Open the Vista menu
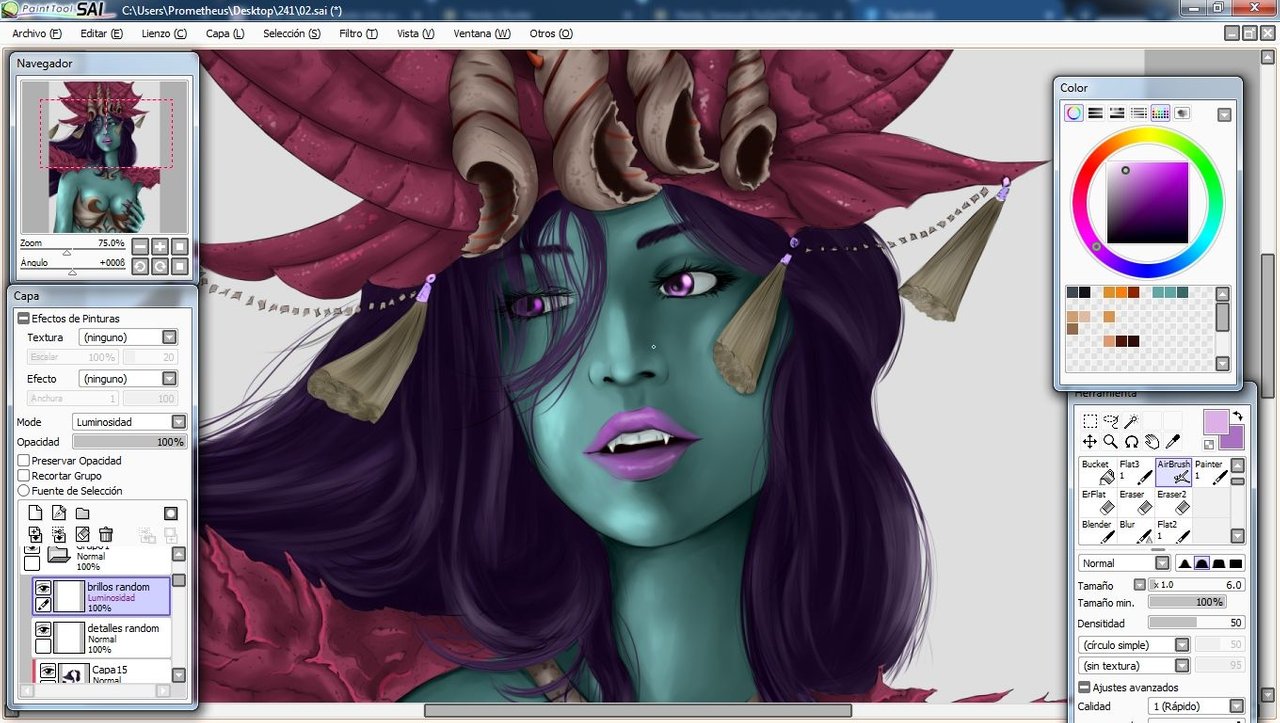Screen dimensions: 1280x723 click(416, 33)
